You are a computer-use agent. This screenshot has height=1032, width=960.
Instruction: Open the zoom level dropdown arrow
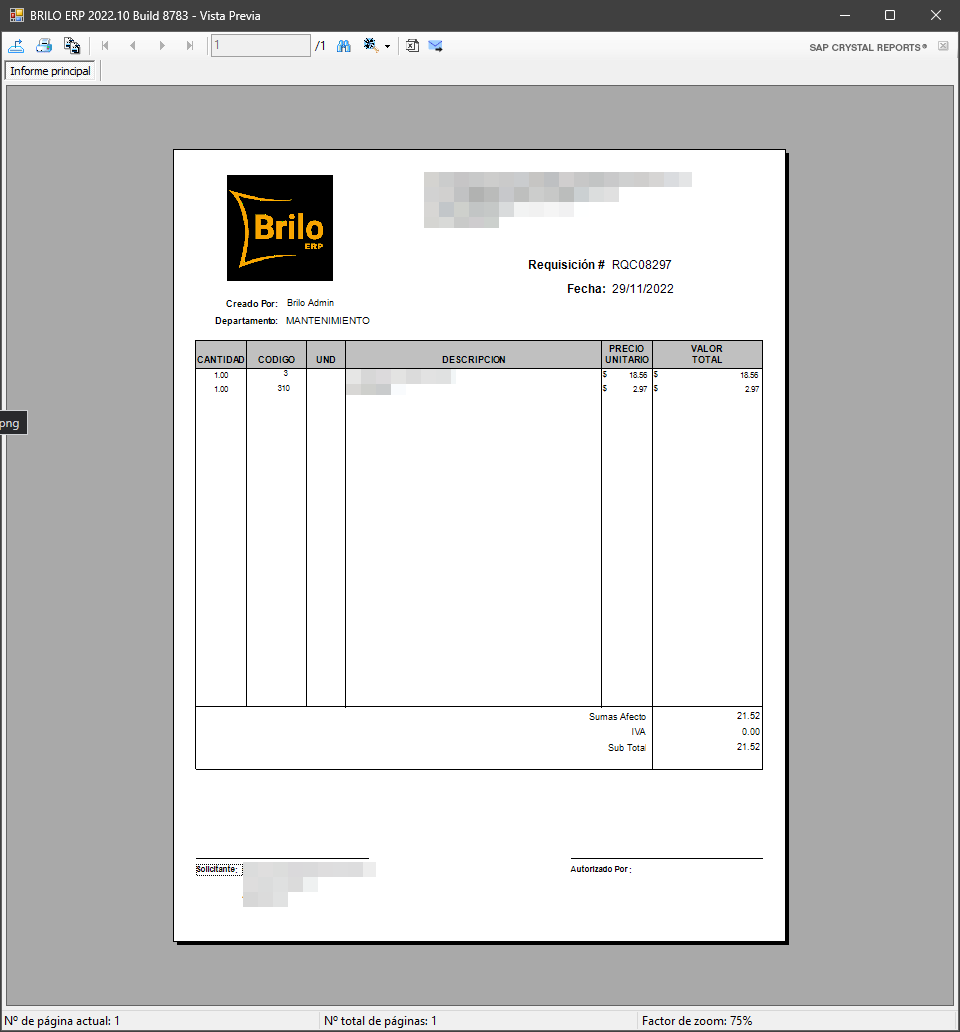pos(387,45)
